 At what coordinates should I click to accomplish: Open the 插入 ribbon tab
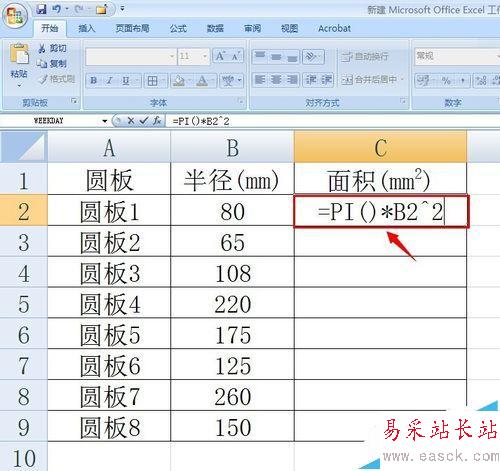pyautogui.click(x=87, y=29)
